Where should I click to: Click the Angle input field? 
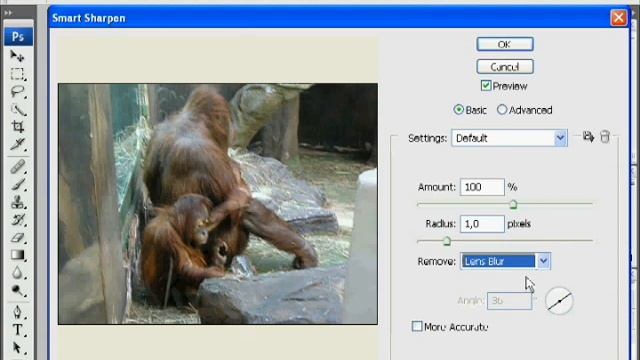[509, 301]
